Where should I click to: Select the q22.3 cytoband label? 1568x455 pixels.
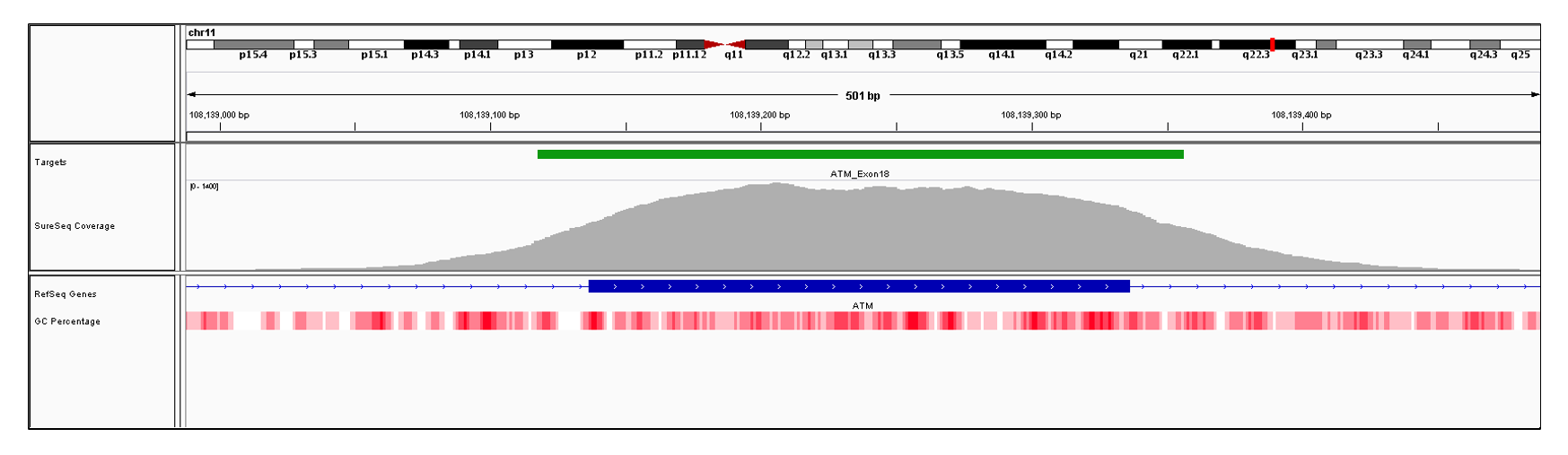pos(1256,55)
